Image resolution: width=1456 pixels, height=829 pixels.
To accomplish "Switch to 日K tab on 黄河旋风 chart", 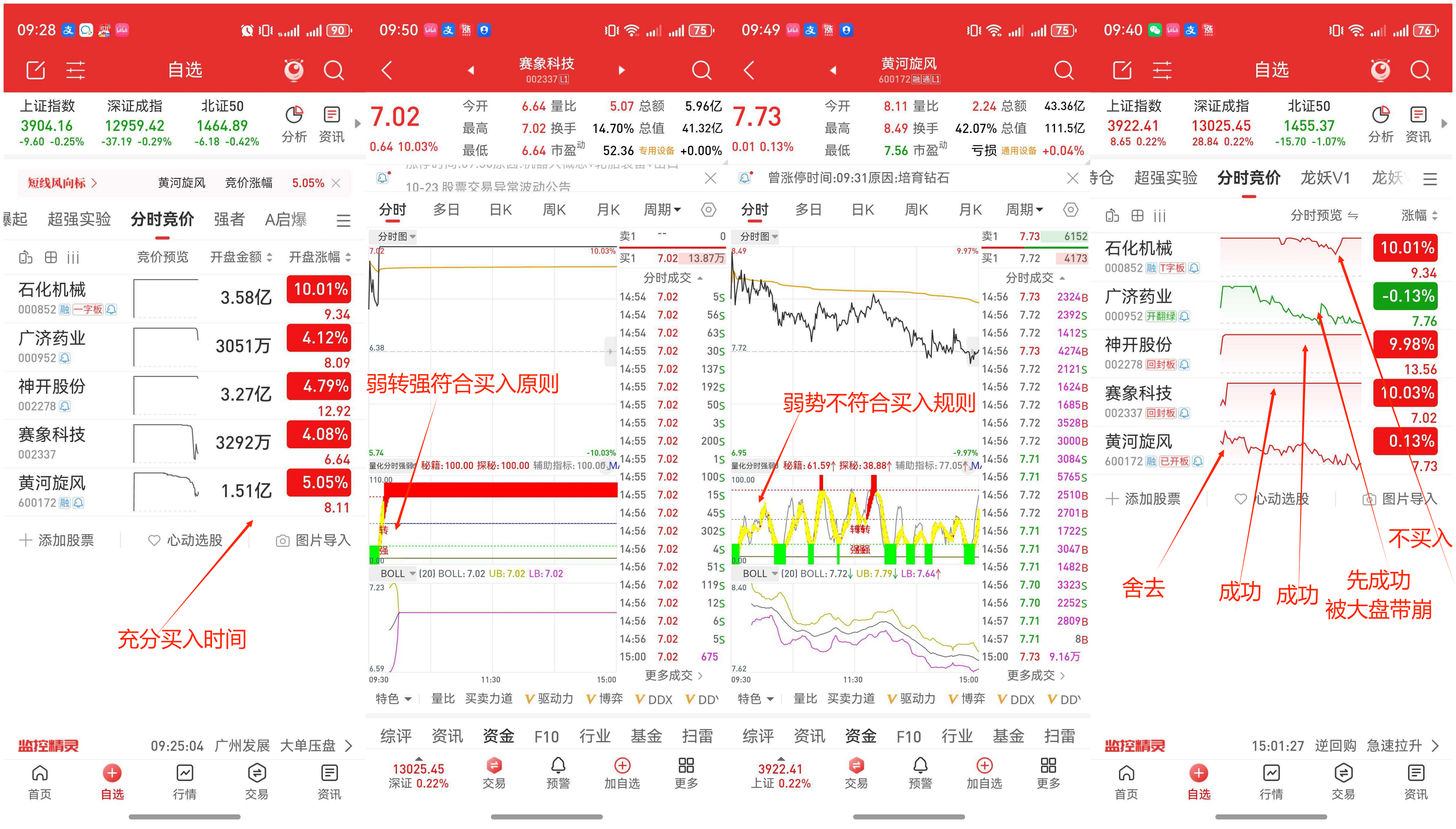I will tap(862, 209).
